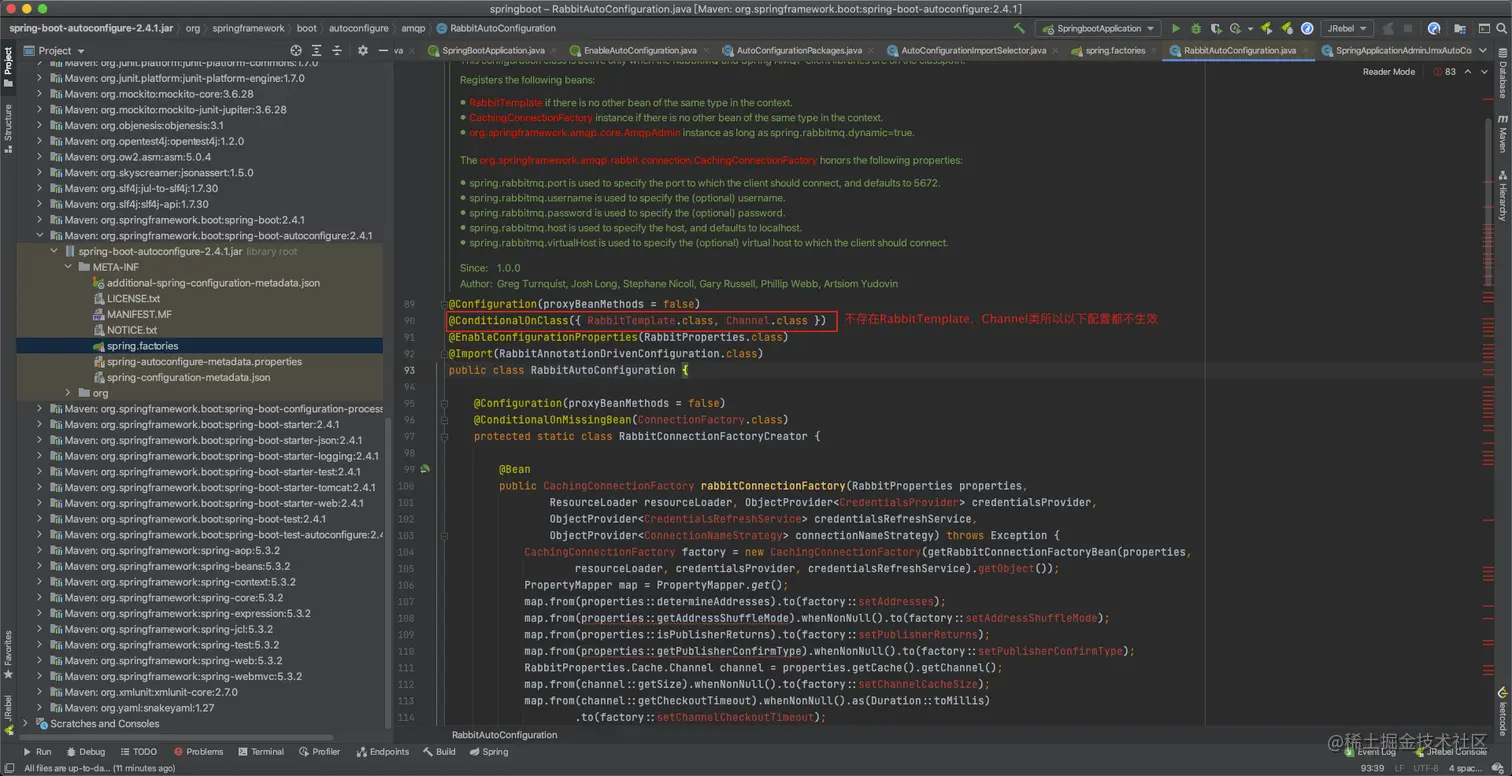Viewport: 1512px width, 776px height.
Task: Toggle Reader Mode in editor
Action: pos(1388,72)
